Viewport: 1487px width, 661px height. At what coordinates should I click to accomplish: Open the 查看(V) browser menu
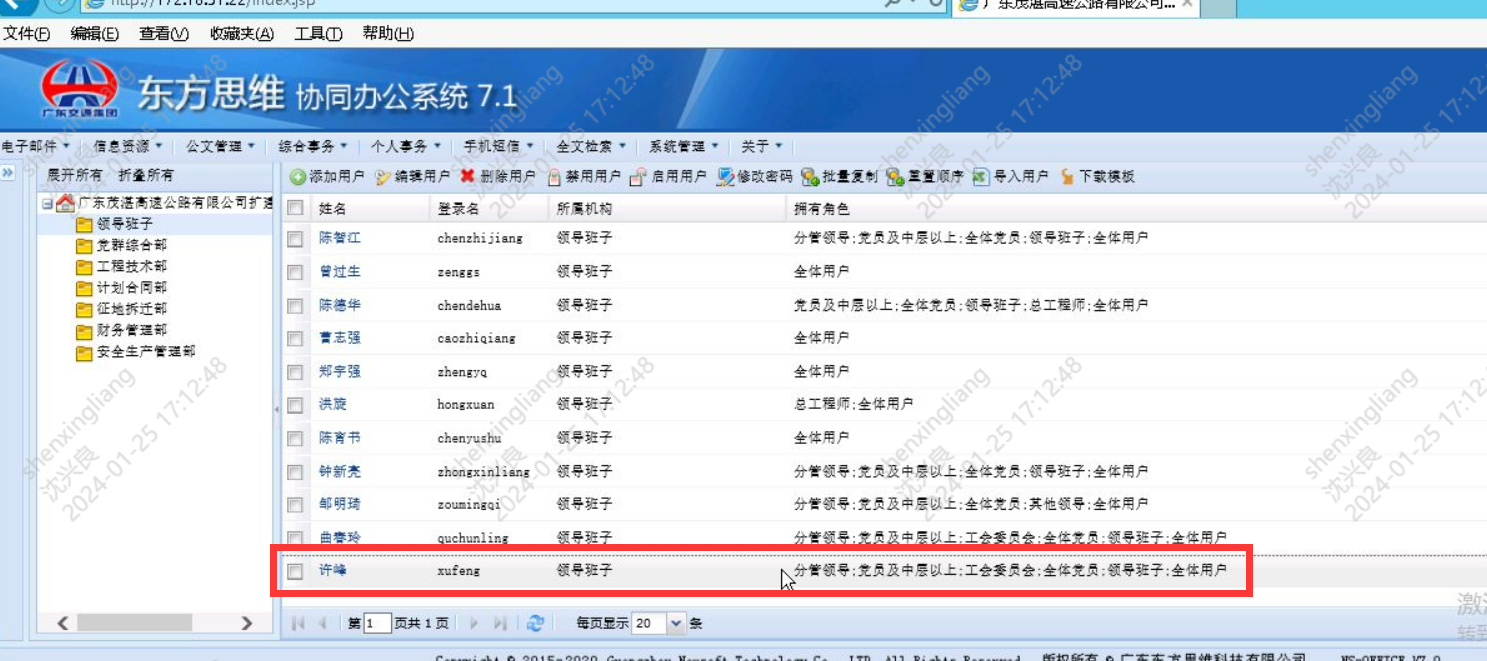click(164, 34)
